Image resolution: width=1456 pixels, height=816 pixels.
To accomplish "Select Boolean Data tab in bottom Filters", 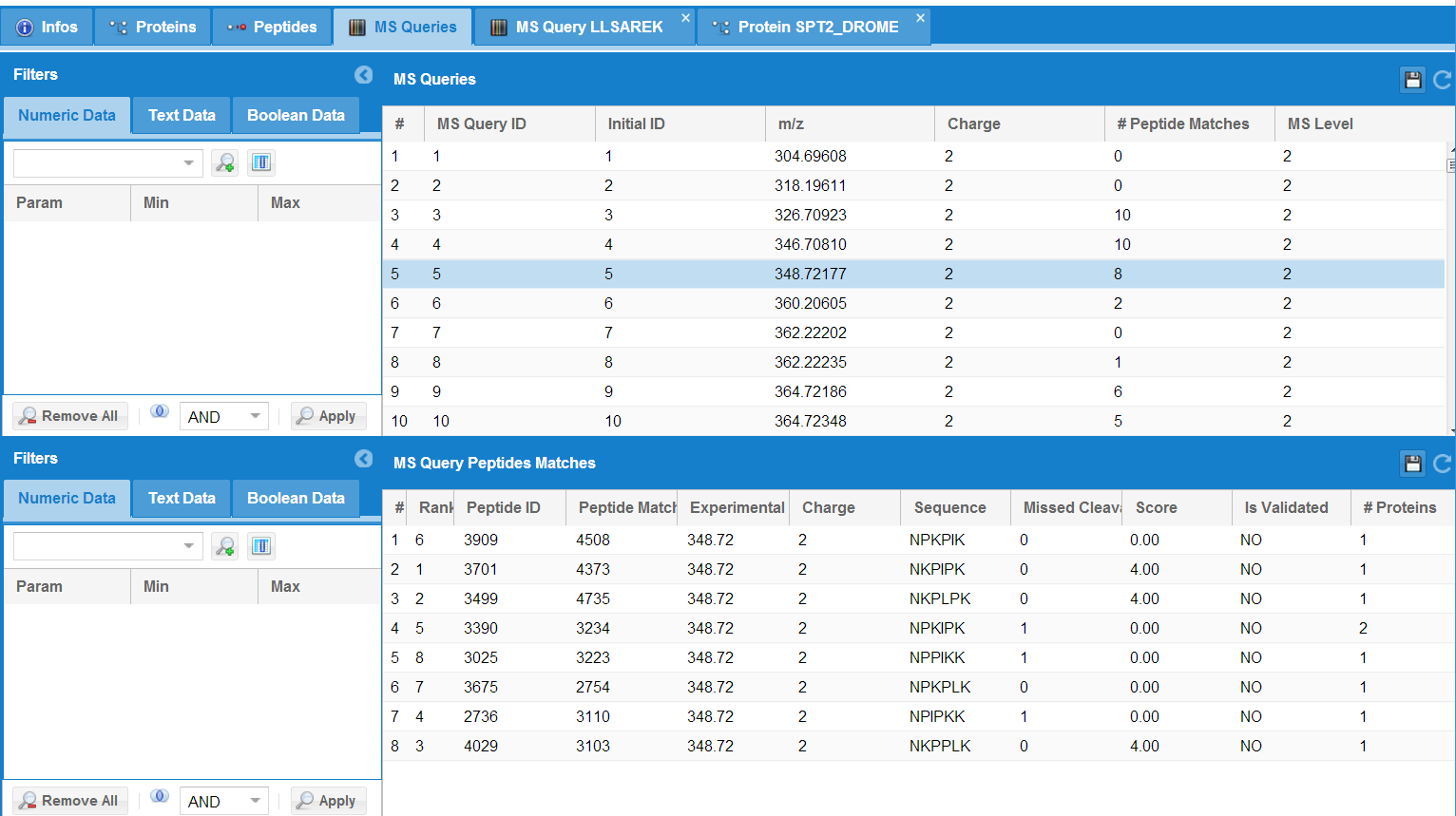I will pos(296,498).
